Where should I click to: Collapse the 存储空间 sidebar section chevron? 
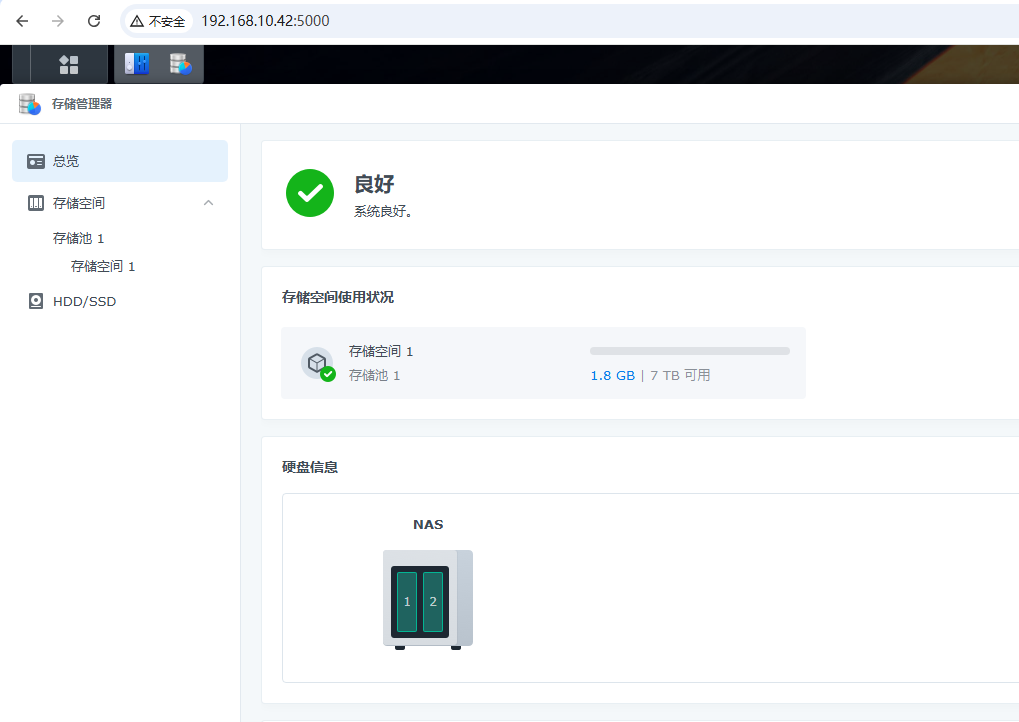pos(208,203)
